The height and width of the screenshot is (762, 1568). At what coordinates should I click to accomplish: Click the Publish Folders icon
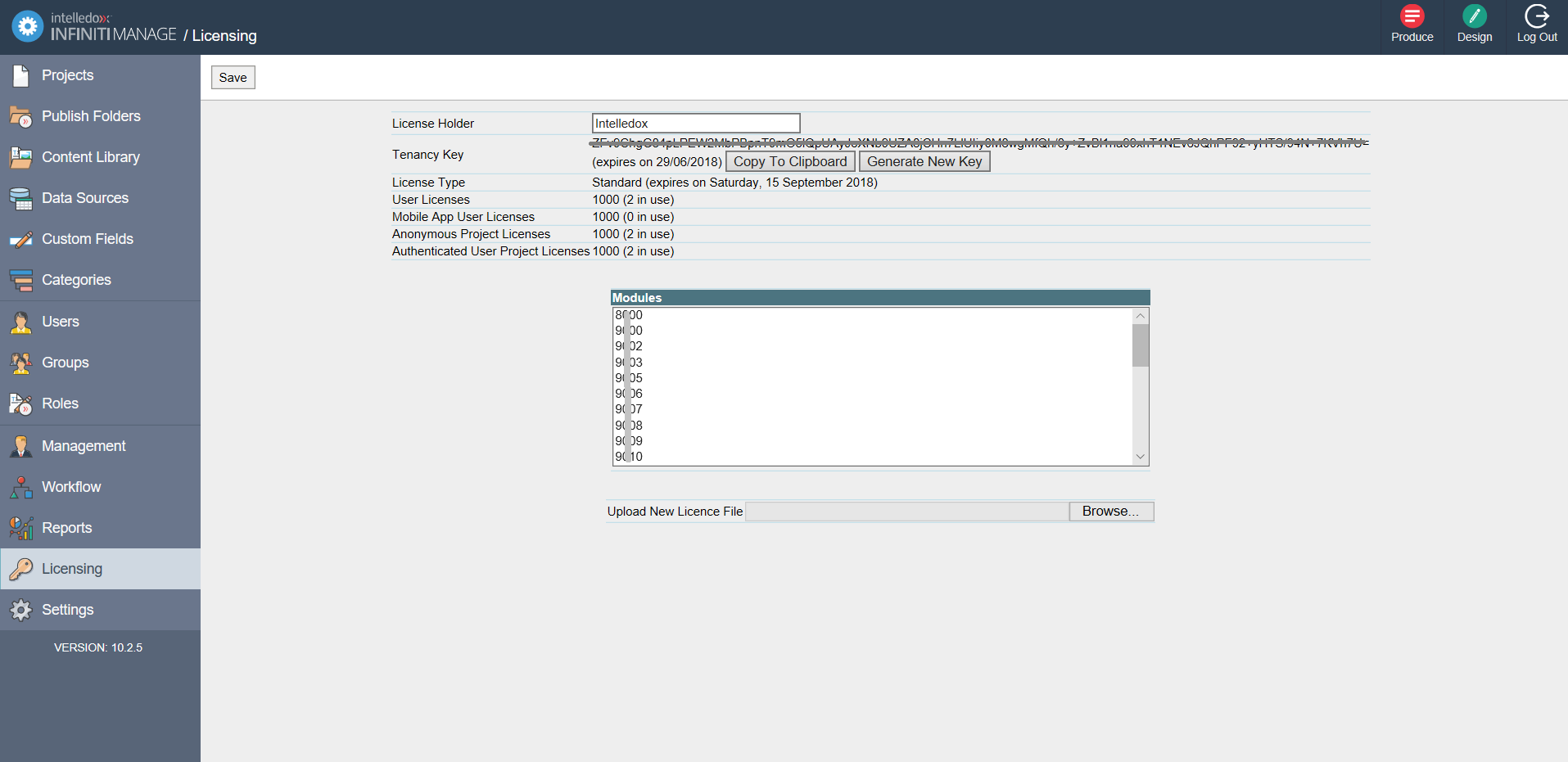(20, 116)
